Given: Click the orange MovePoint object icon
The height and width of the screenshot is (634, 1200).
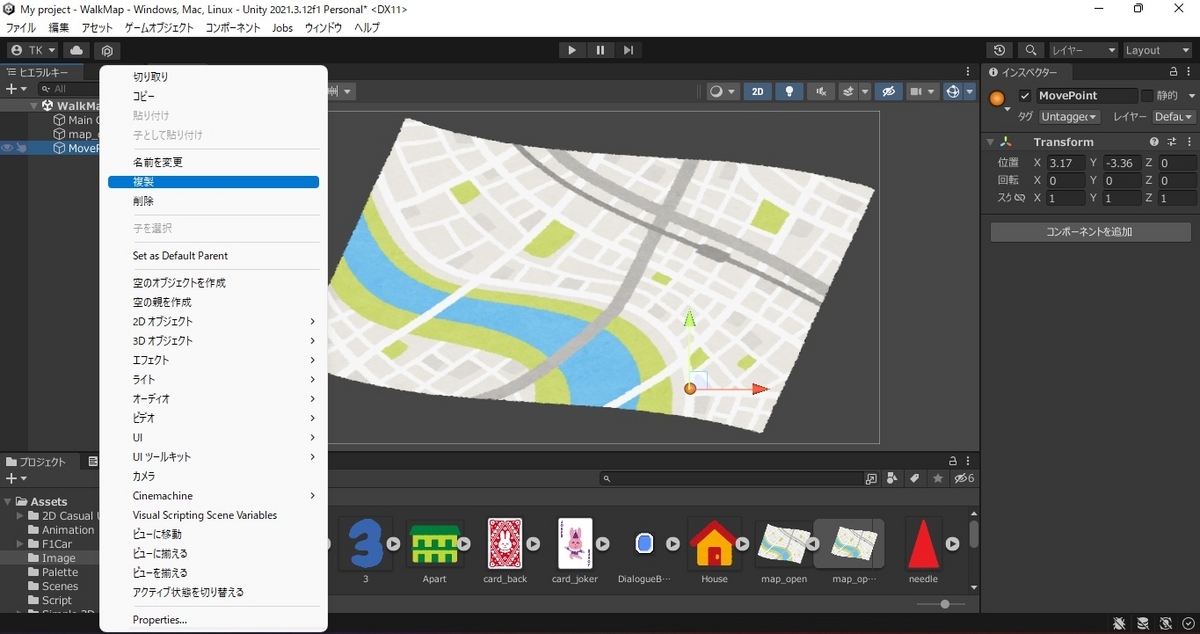Looking at the screenshot, I should 997,98.
